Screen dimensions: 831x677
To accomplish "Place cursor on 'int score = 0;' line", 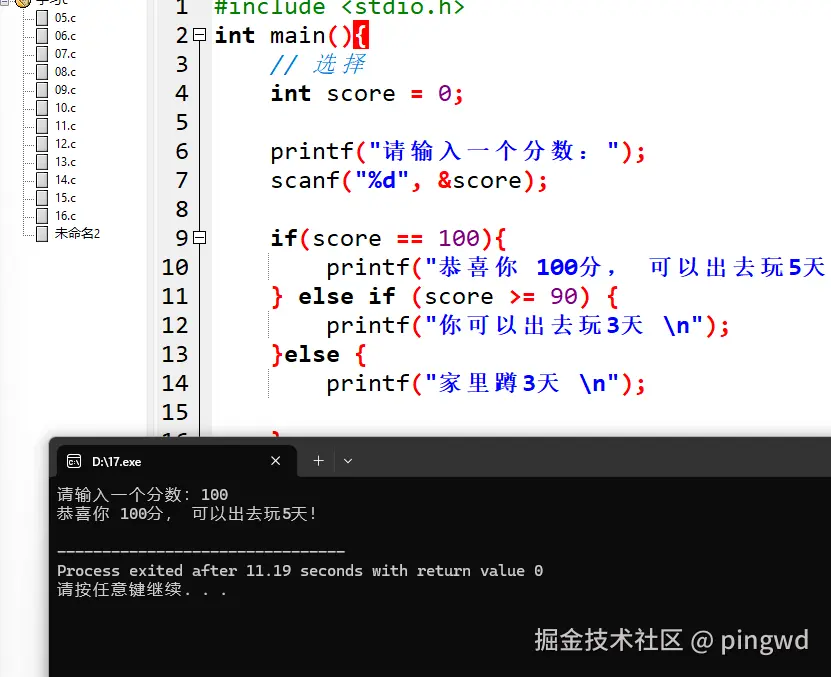I will [x=367, y=94].
